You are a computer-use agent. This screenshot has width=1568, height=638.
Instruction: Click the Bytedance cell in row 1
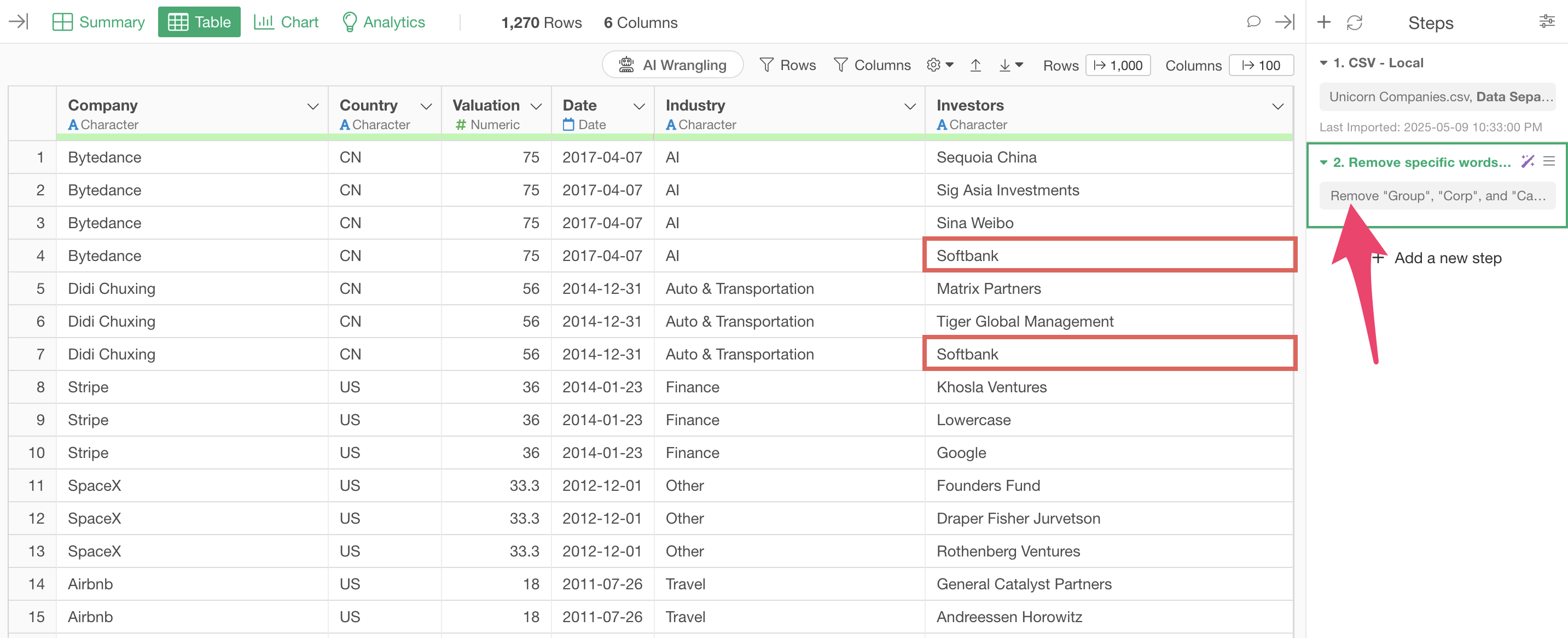[193, 157]
